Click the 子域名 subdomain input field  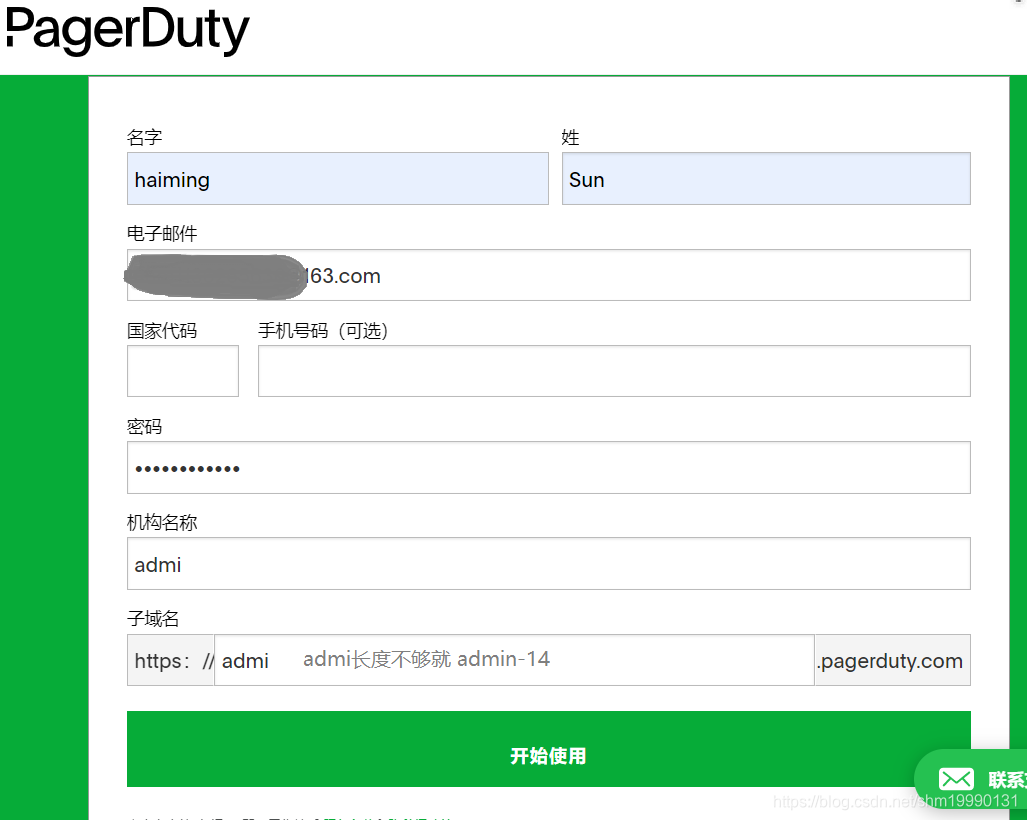pos(514,660)
